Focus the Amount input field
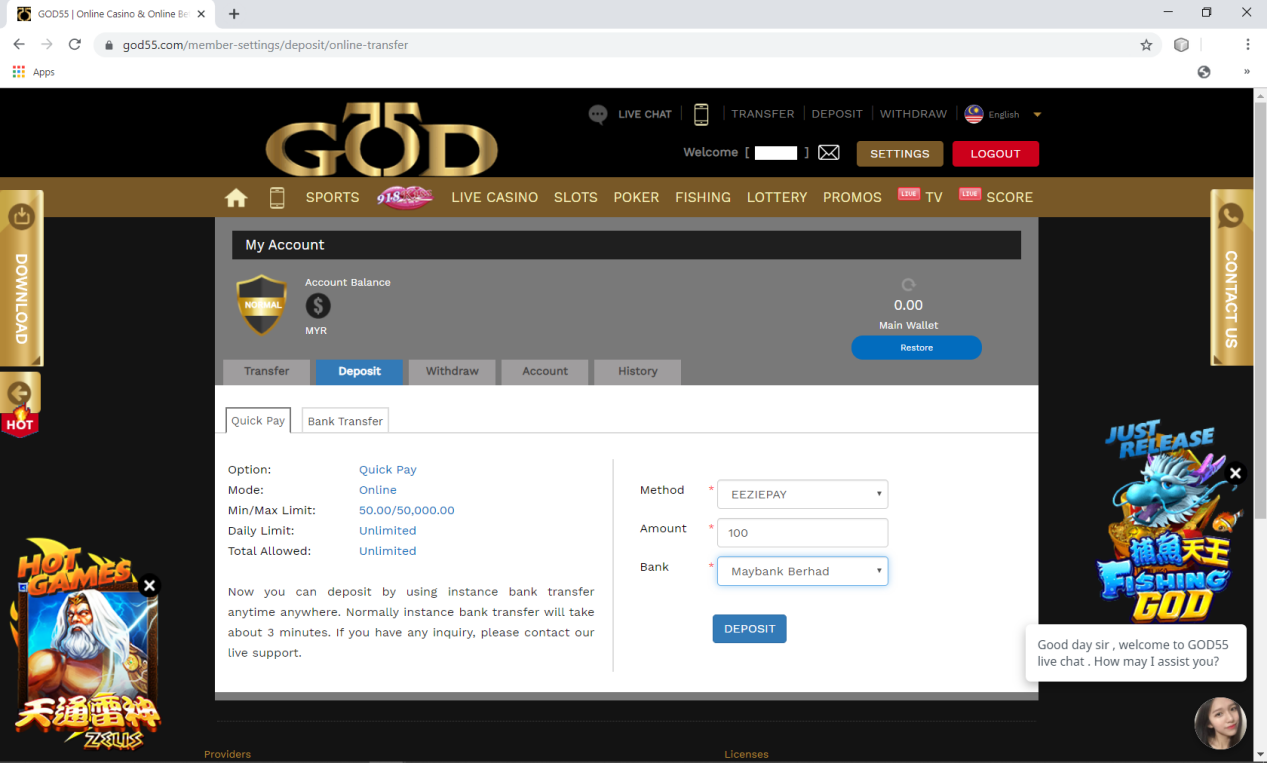This screenshot has width=1267, height=763. coord(802,533)
